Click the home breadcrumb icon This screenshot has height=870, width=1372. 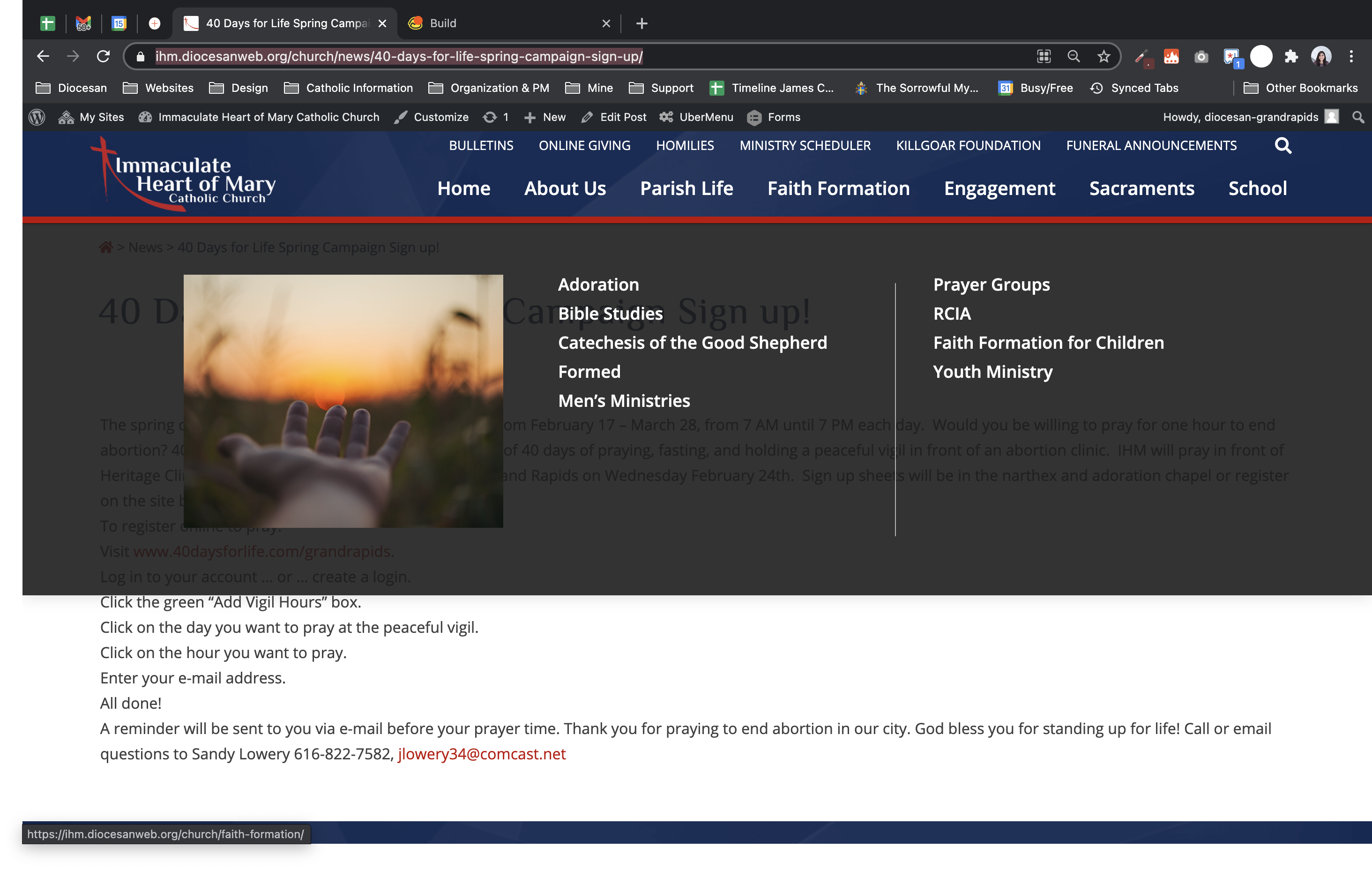tap(106, 247)
